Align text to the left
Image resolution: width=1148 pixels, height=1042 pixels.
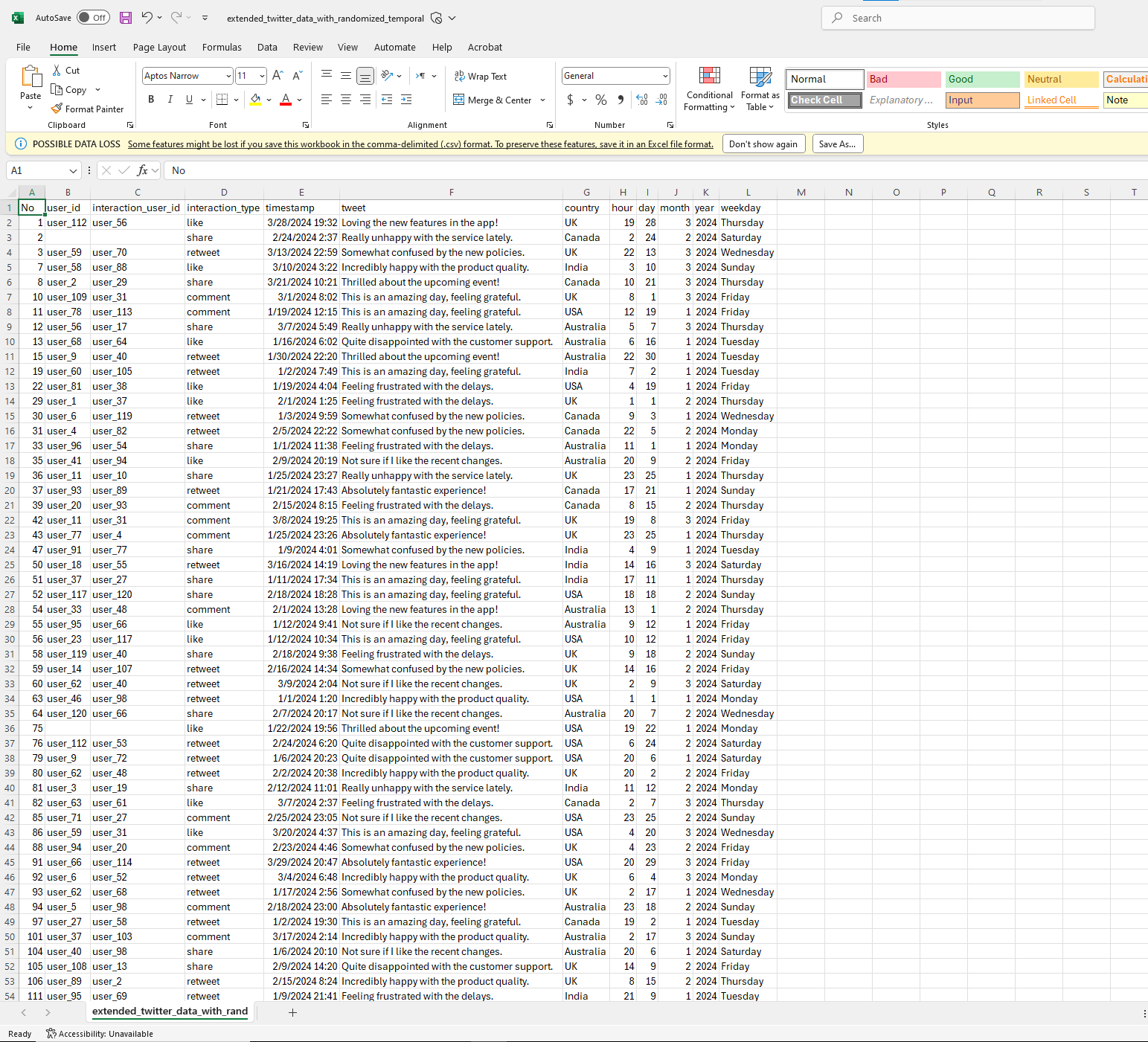327,100
